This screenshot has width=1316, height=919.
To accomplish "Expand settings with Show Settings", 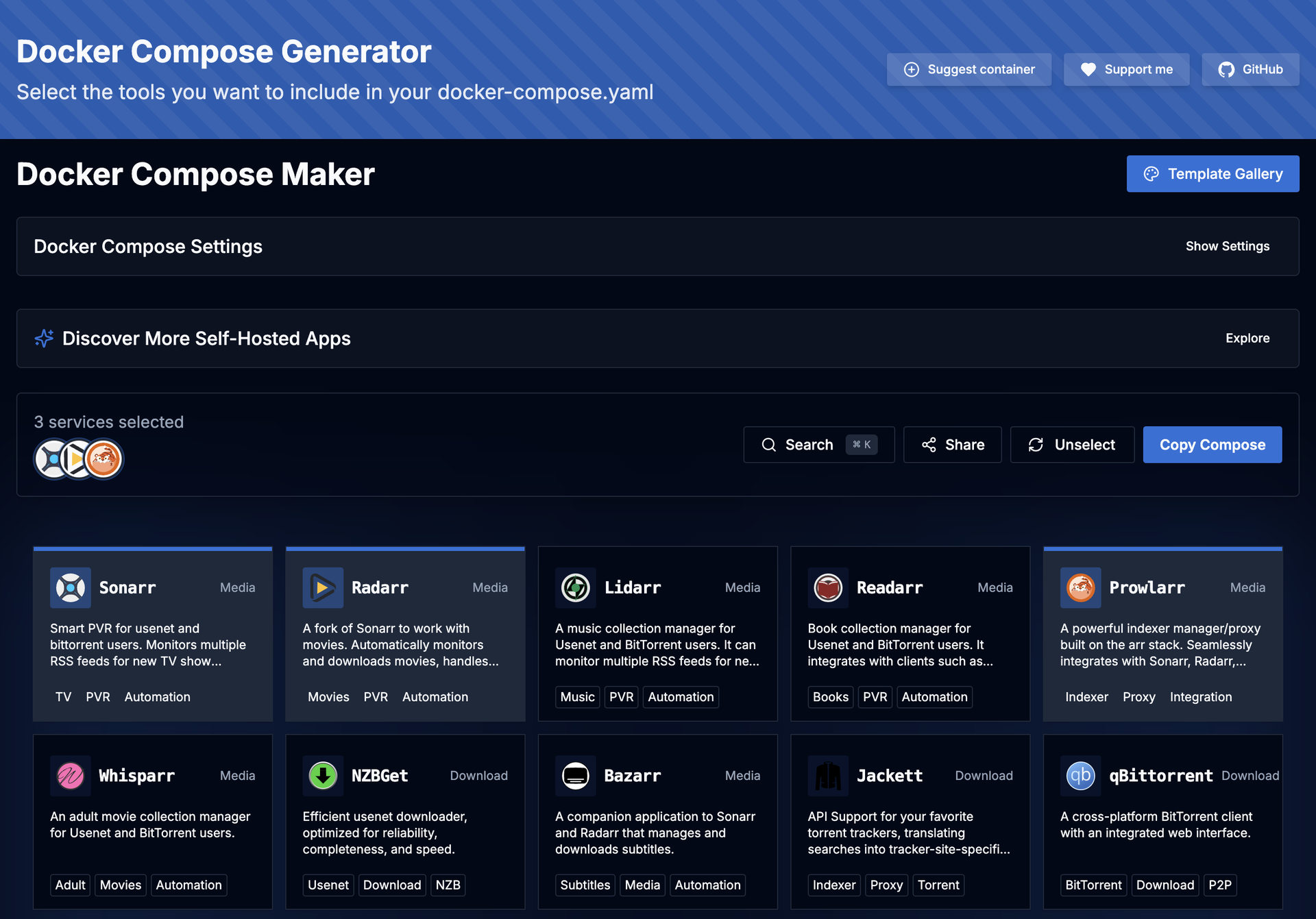I will point(1228,246).
